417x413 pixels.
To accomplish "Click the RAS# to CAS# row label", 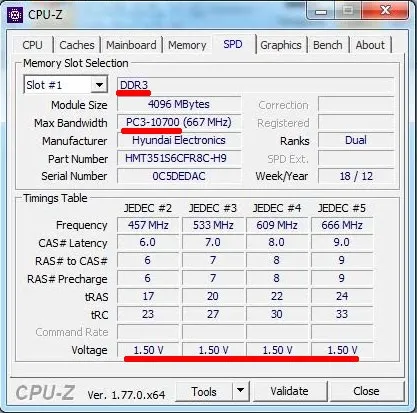I will [x=71, y=261].
